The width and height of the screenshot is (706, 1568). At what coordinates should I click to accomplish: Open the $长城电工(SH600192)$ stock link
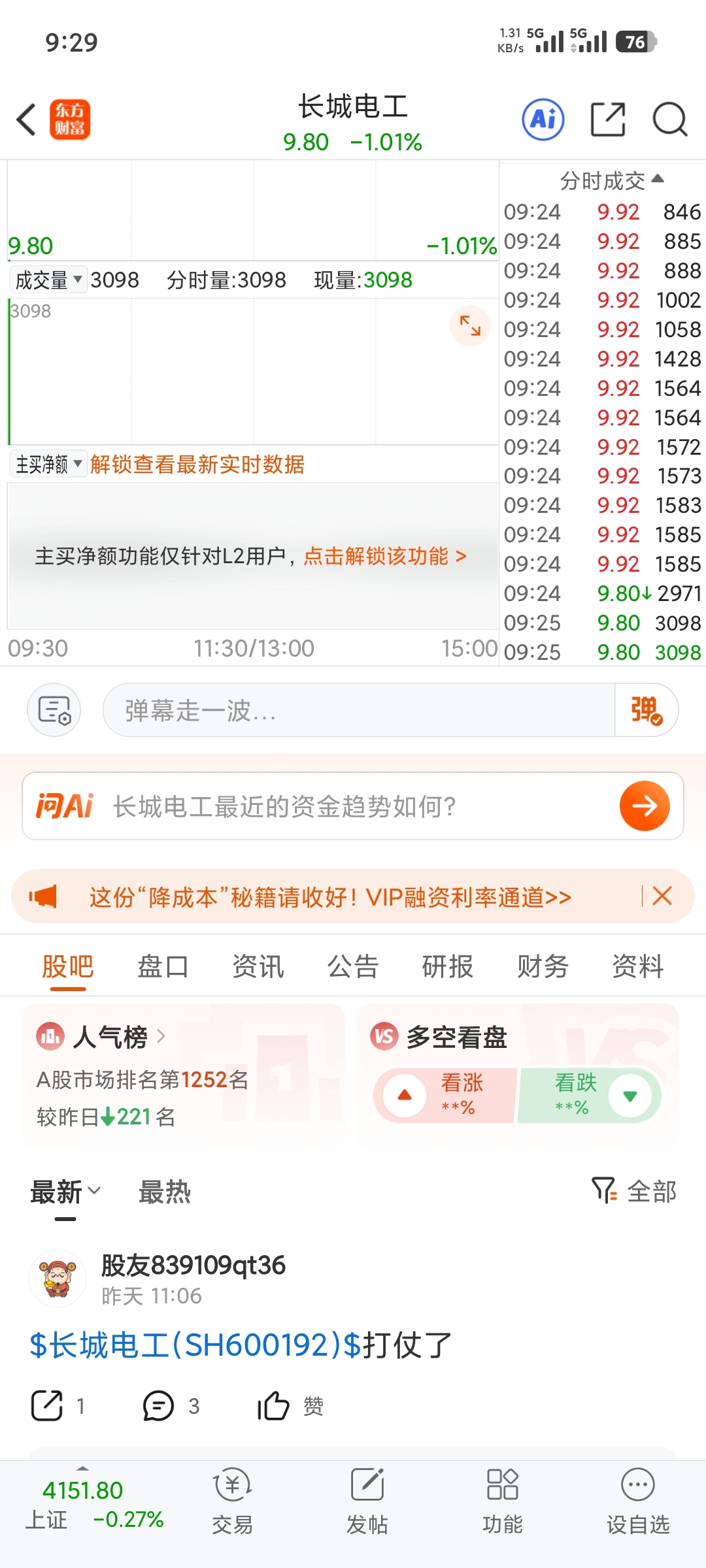195,1345
